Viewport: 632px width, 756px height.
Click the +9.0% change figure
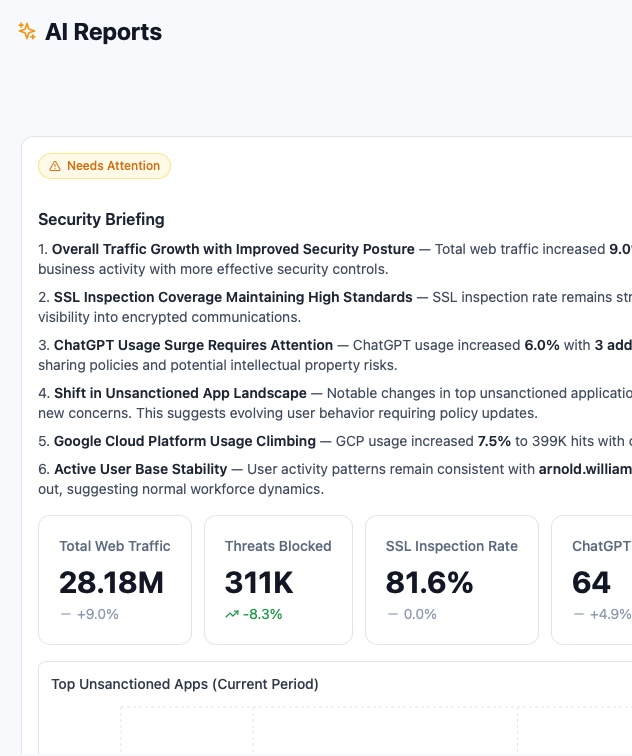(x=98, y=614)
